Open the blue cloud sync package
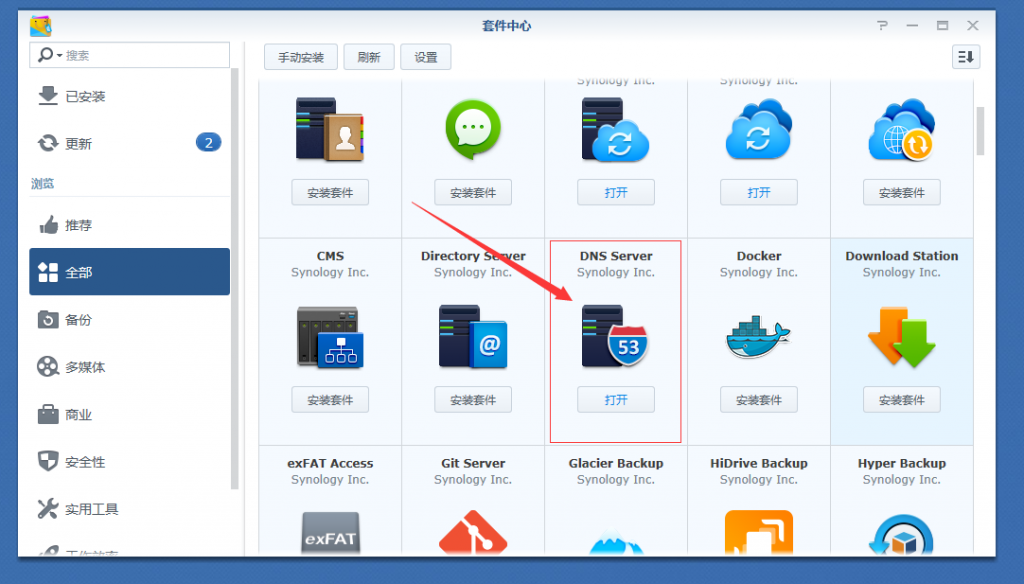Viewport: 1024px width, 584px height. pyautogui.click(x=759, y=192)
